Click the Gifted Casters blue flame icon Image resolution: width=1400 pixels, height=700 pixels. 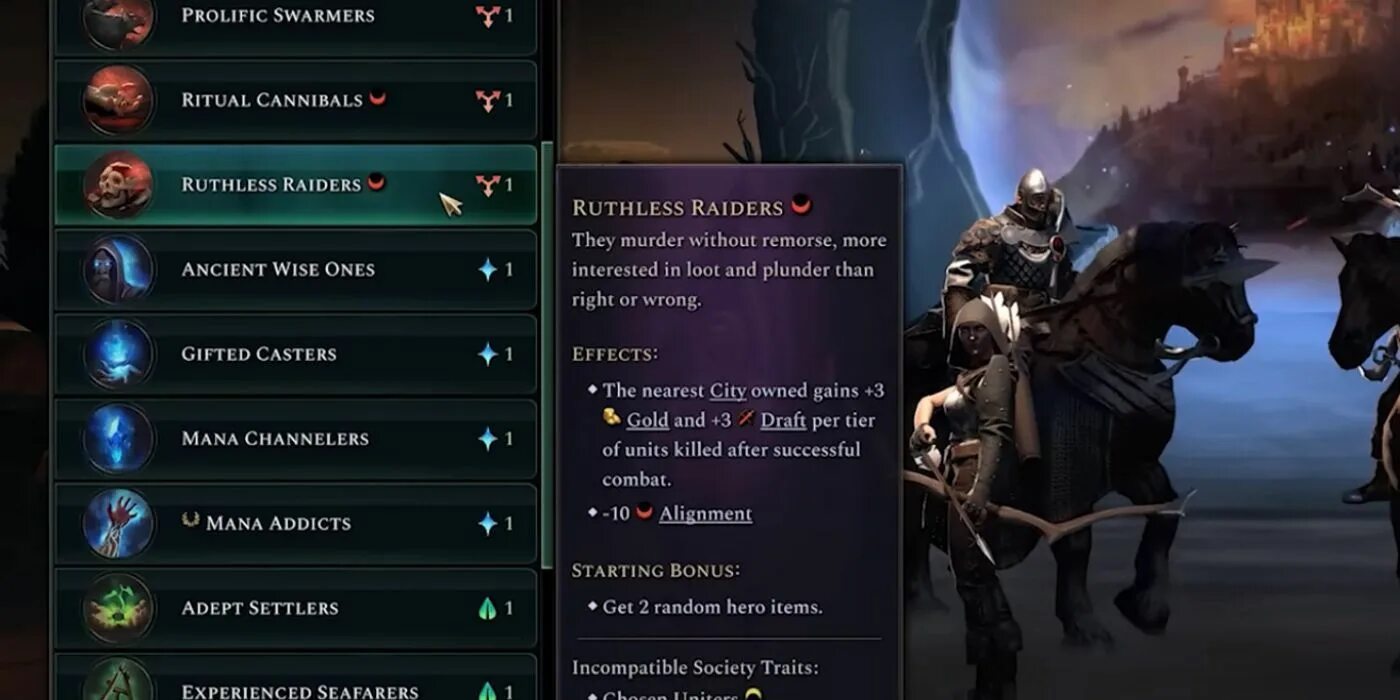[x=118, y=354]
